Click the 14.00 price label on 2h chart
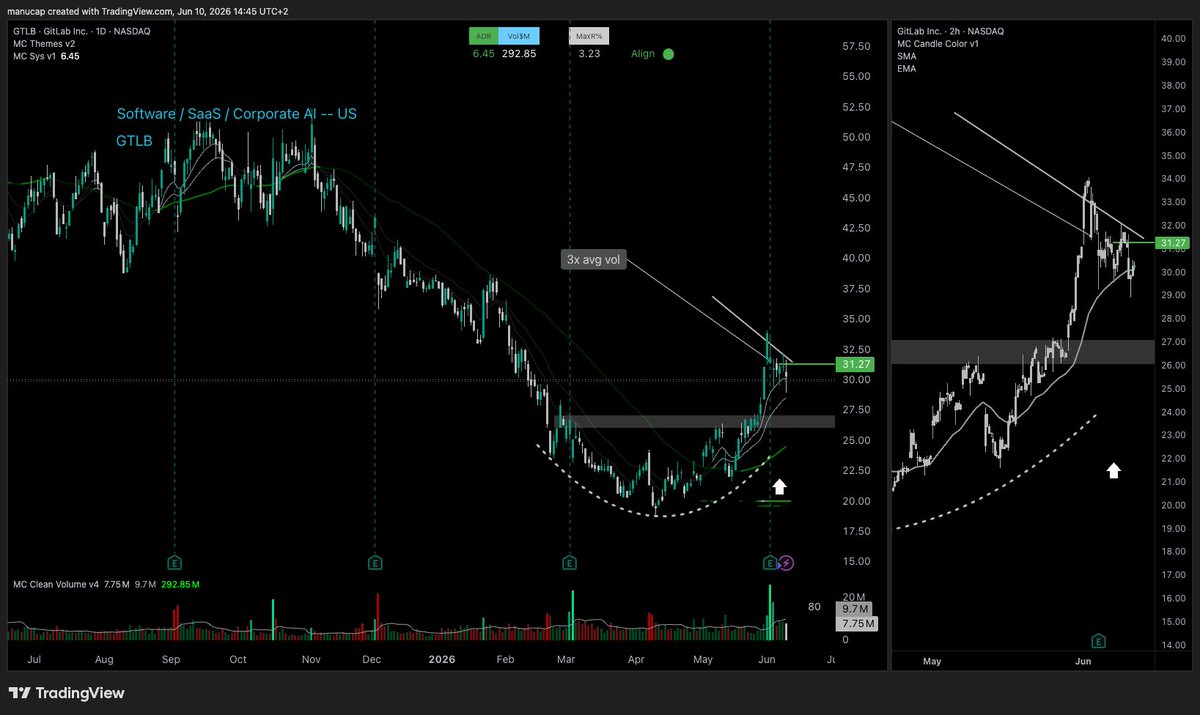This screenshot has height=715, width=1200. coord(1172,645)
